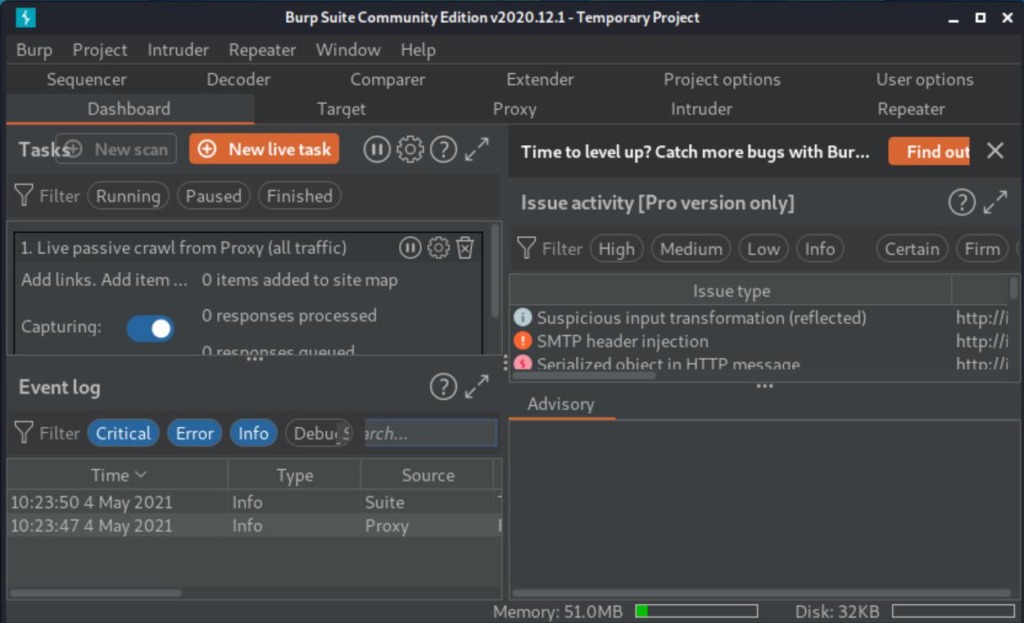Open settings for Live passive crawl task
The height and width of the screenshot is (623, 1024).
click(438, 248)
